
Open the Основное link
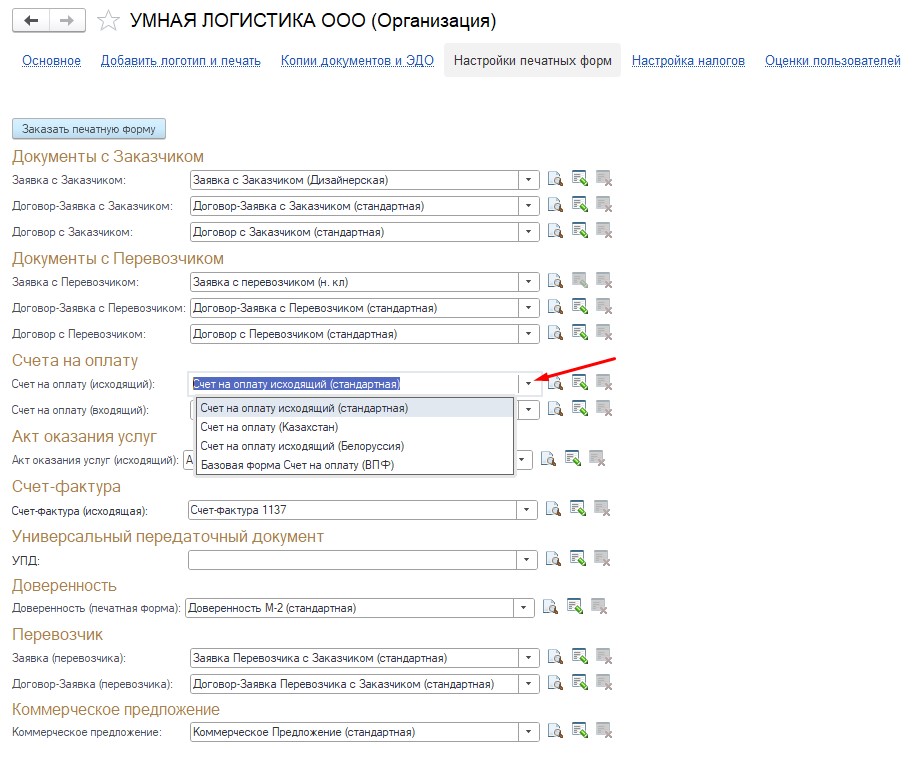tap(52, 61)
